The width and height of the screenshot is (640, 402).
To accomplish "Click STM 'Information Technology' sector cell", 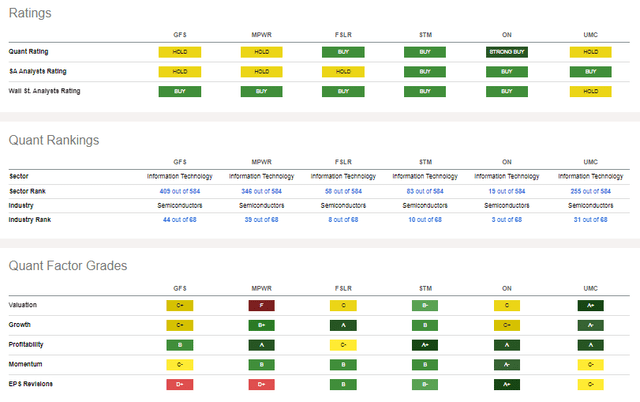I will click(x=425, y=176).
